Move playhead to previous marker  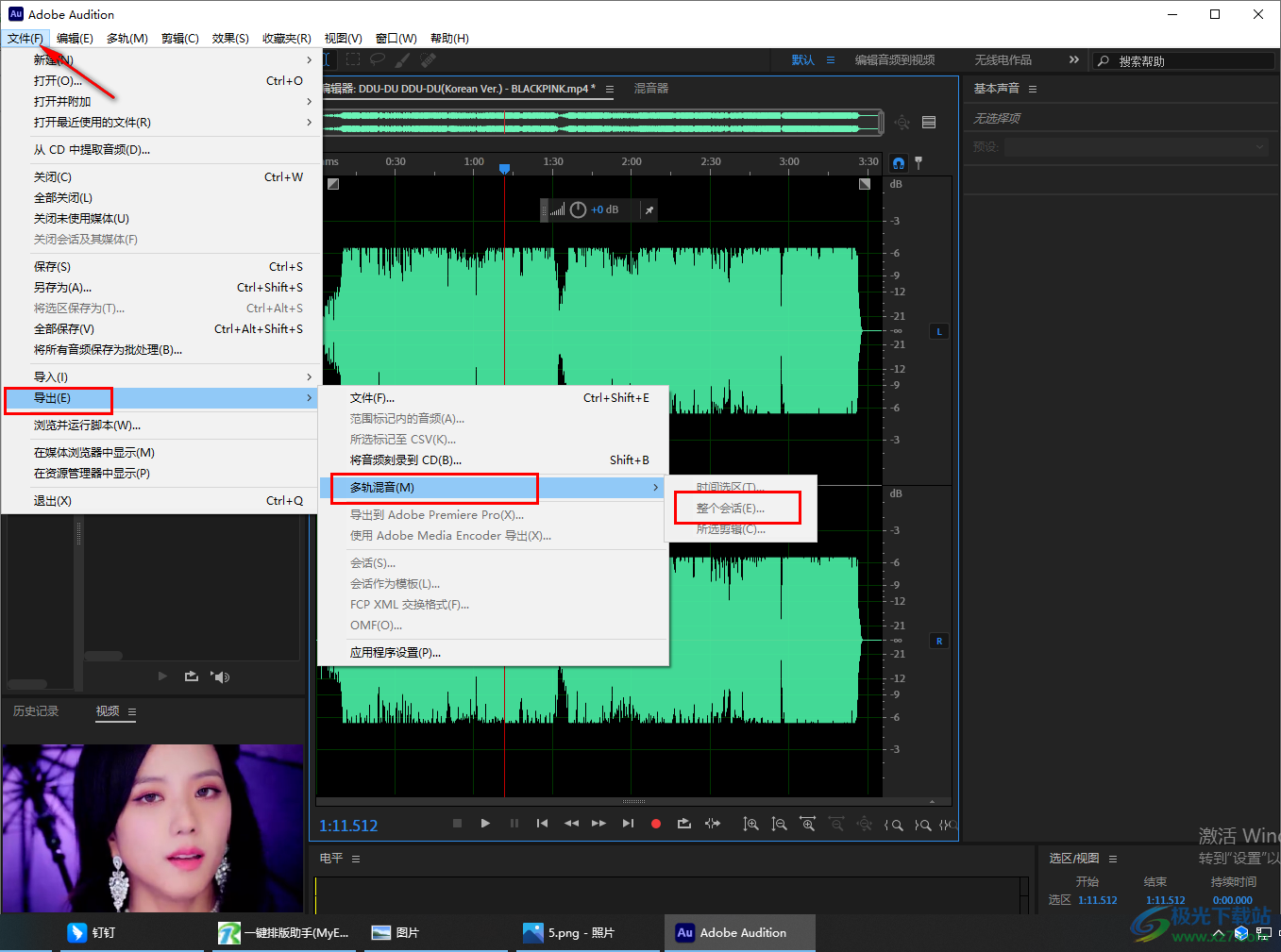(x=542, y=824)
